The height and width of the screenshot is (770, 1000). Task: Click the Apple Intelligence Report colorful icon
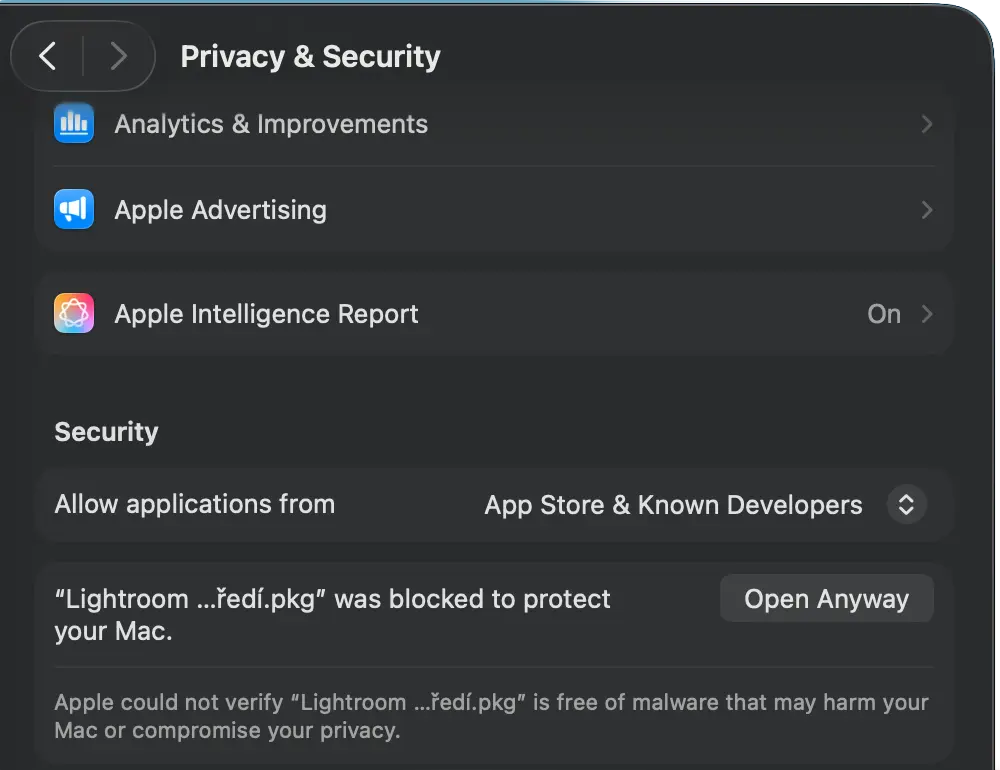coord(74,313)
